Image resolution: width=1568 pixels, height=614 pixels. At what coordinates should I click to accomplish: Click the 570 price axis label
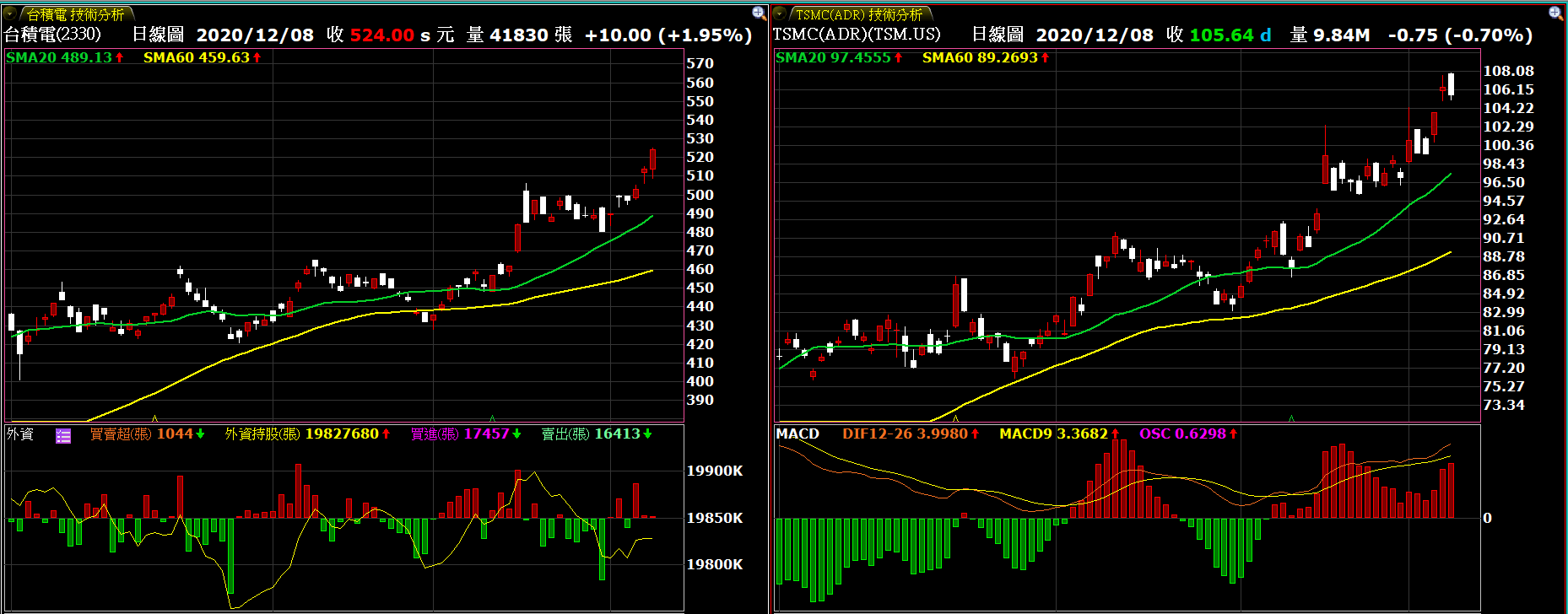(700, 63)
